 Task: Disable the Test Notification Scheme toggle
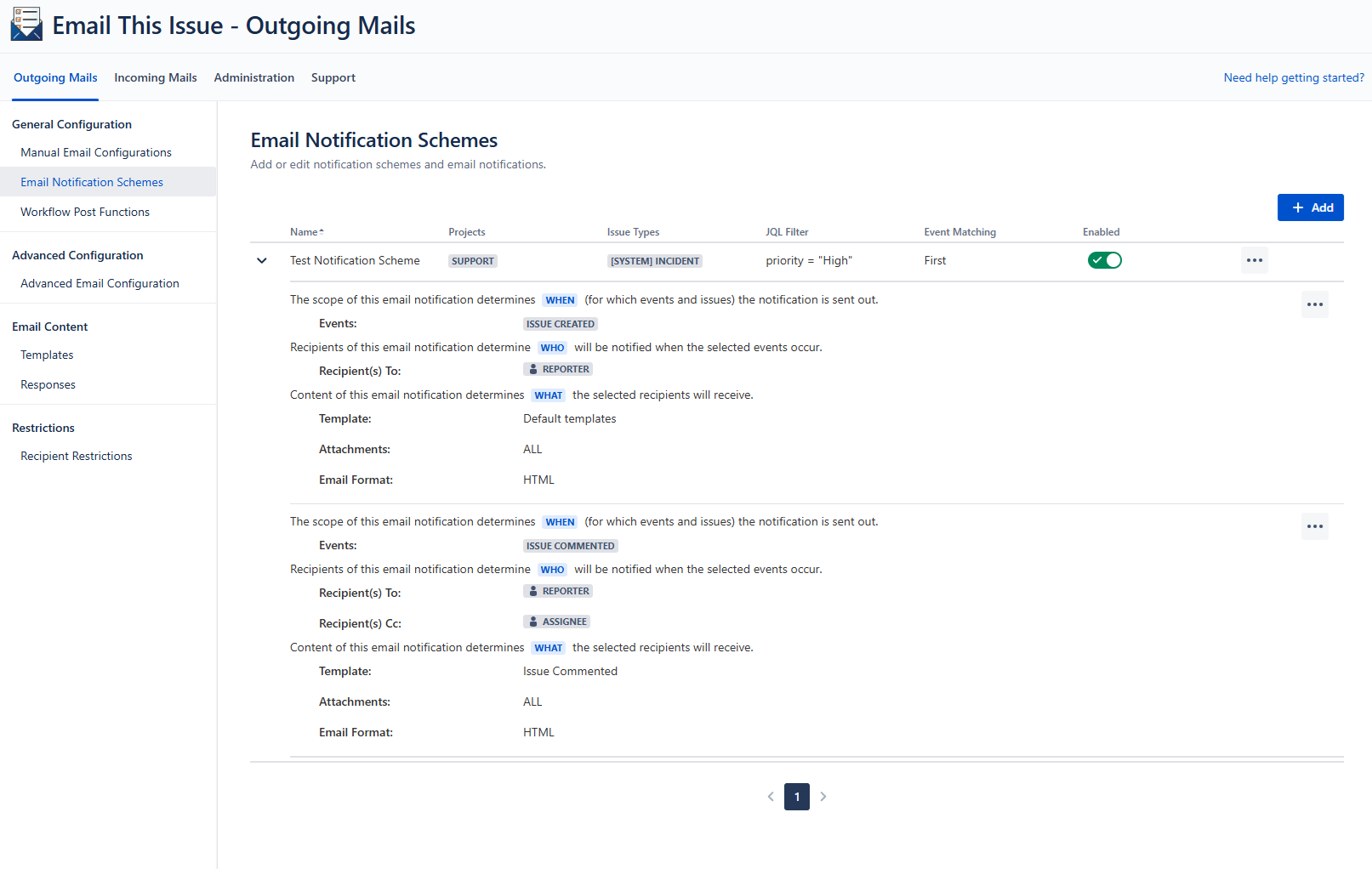click(x=1104, y=260)
